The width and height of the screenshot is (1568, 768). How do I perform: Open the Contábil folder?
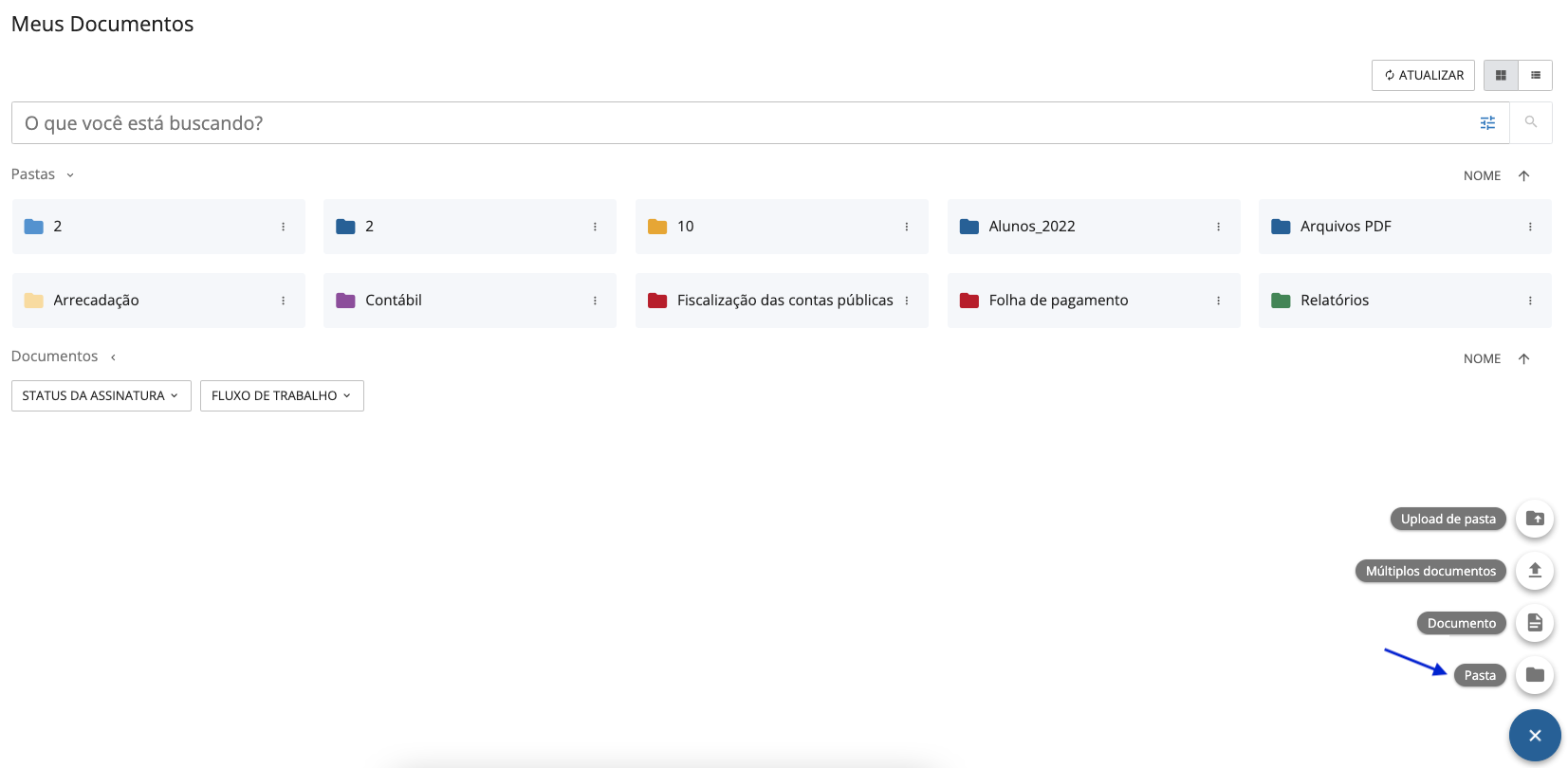click(394, 301)
